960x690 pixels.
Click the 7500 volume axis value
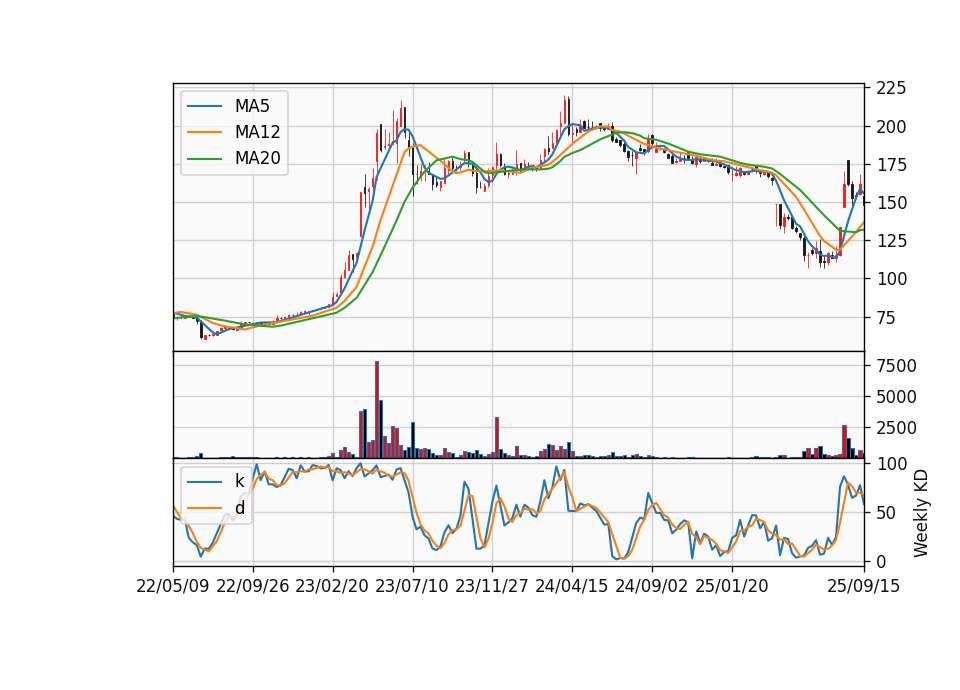point(896,366)
